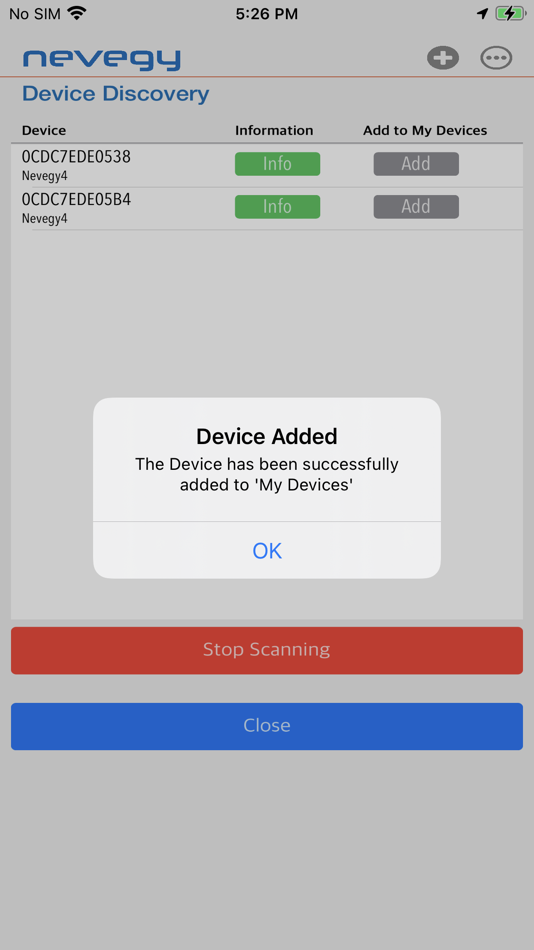Tap the blue Close button
This screenshot has width=534, height=950.
267,726
